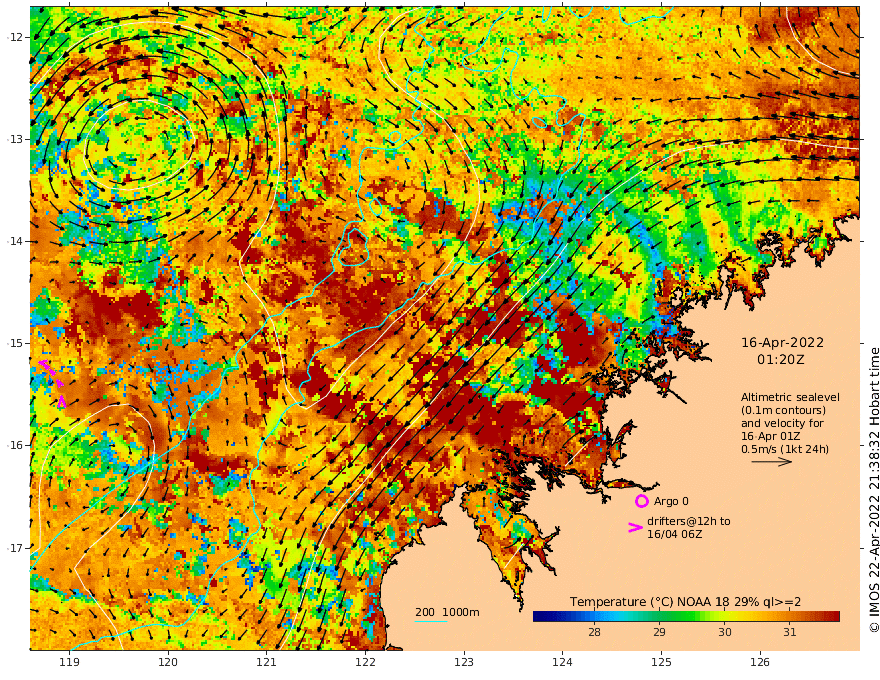Image resolution: width=880 pixels, height=680 pixels.
Task: Click the '0.5m/s (1kt 24h)' text
Action: coord(785,449)
